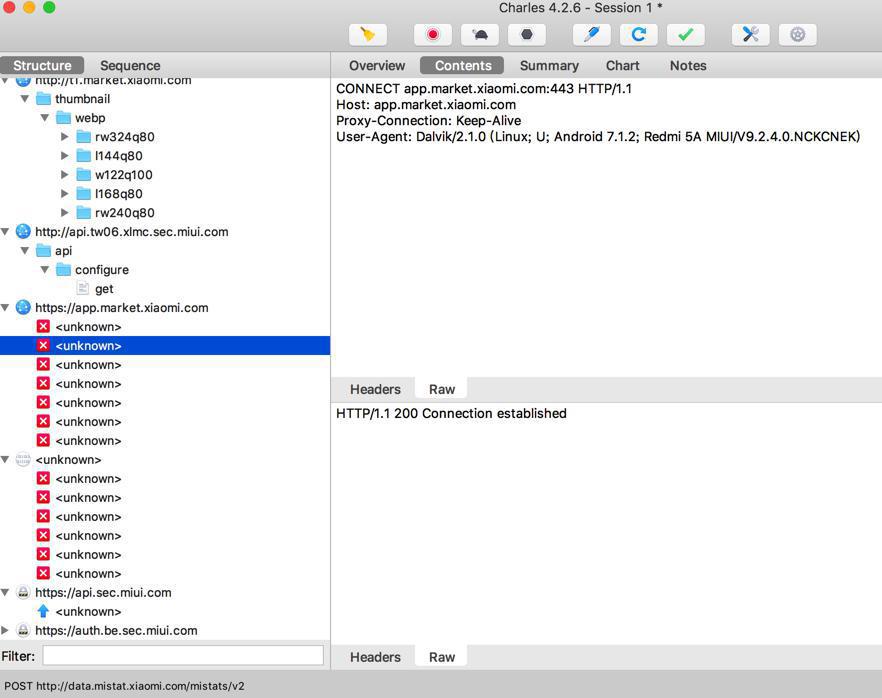Click the globe icon of app.market.xiaomi.com
Image resolution: width=882 pixels, height=698 pixels.
(x=23, y=308)
